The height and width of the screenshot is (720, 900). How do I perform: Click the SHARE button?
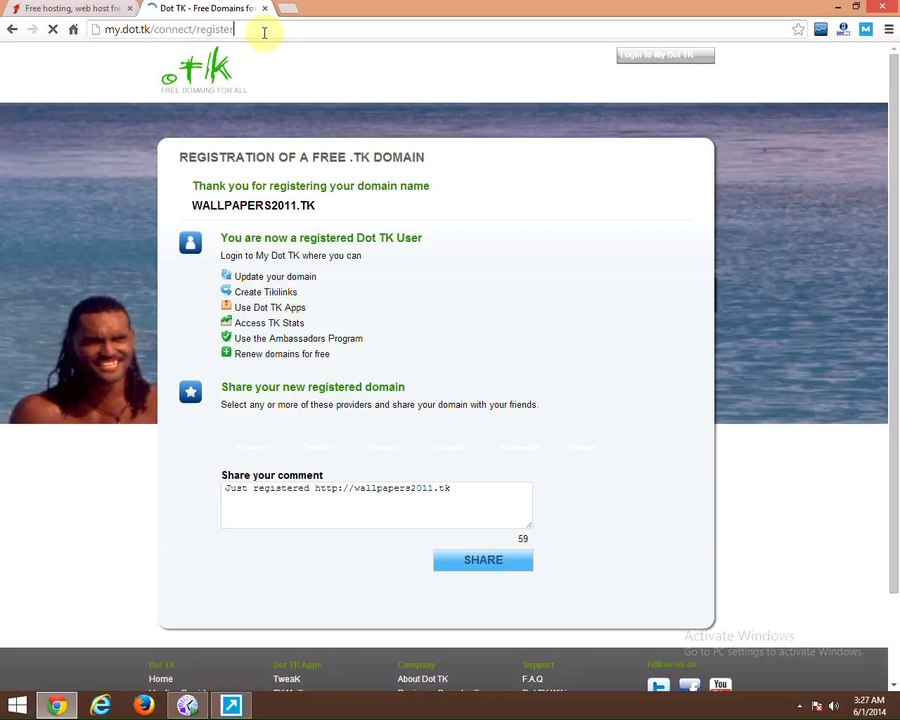483,560
